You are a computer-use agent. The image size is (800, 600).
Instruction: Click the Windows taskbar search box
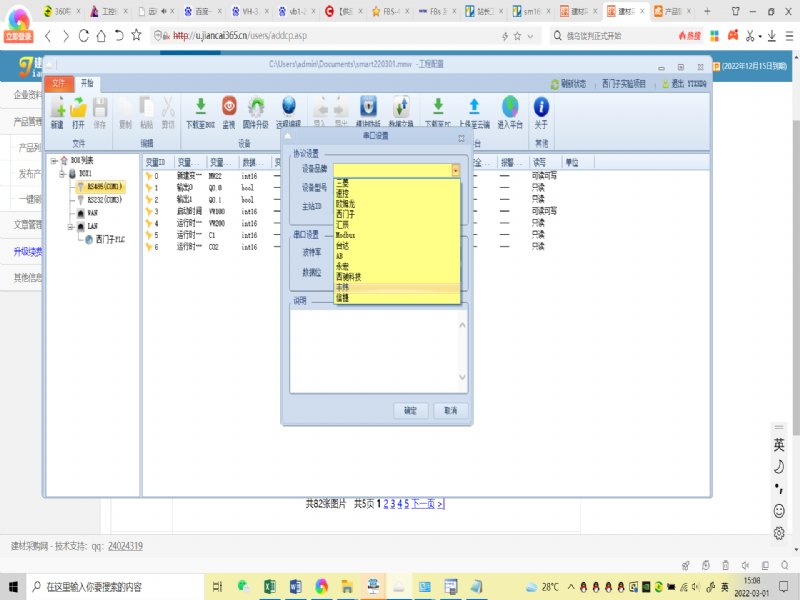point(100,586)
